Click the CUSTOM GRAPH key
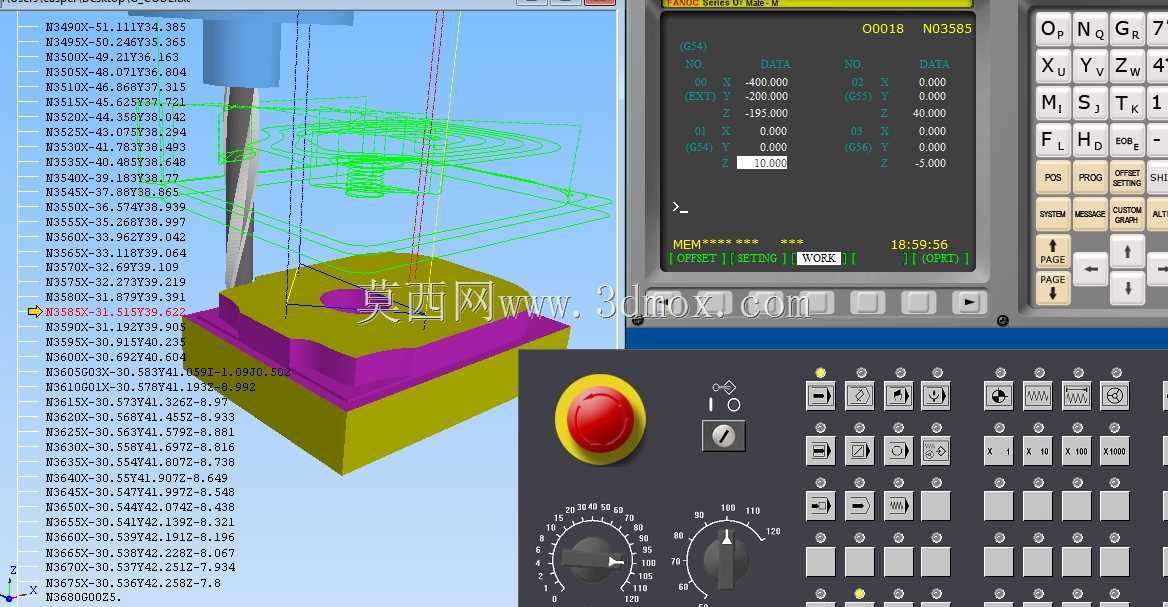The height and width of the screenshot is (607, 1168). (1127, 214)
